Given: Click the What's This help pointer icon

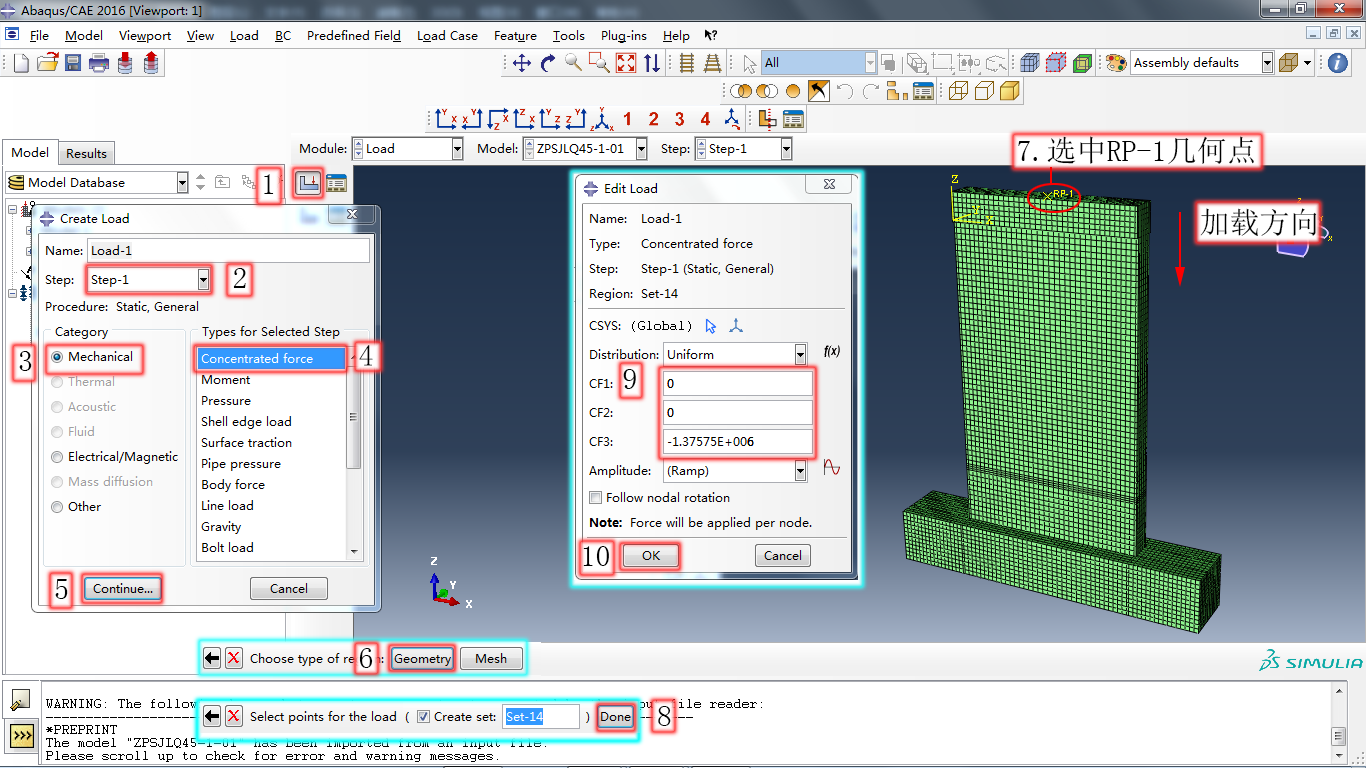Looking at the screenshot, I should tap(711, 35).
